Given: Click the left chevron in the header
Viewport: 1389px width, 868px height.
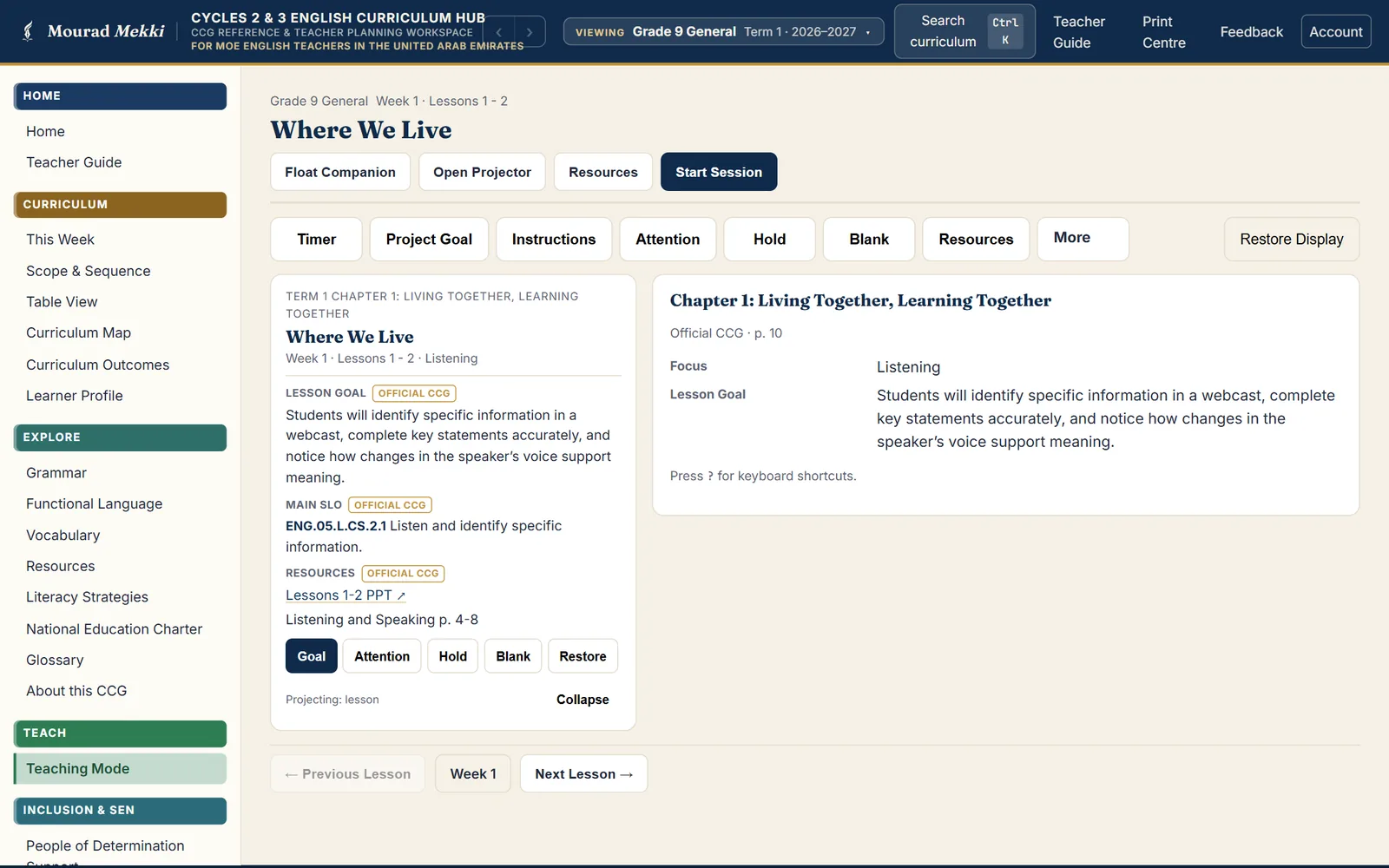Looking at the screenshot, I should pyautogui.click(x=498, y=32).
